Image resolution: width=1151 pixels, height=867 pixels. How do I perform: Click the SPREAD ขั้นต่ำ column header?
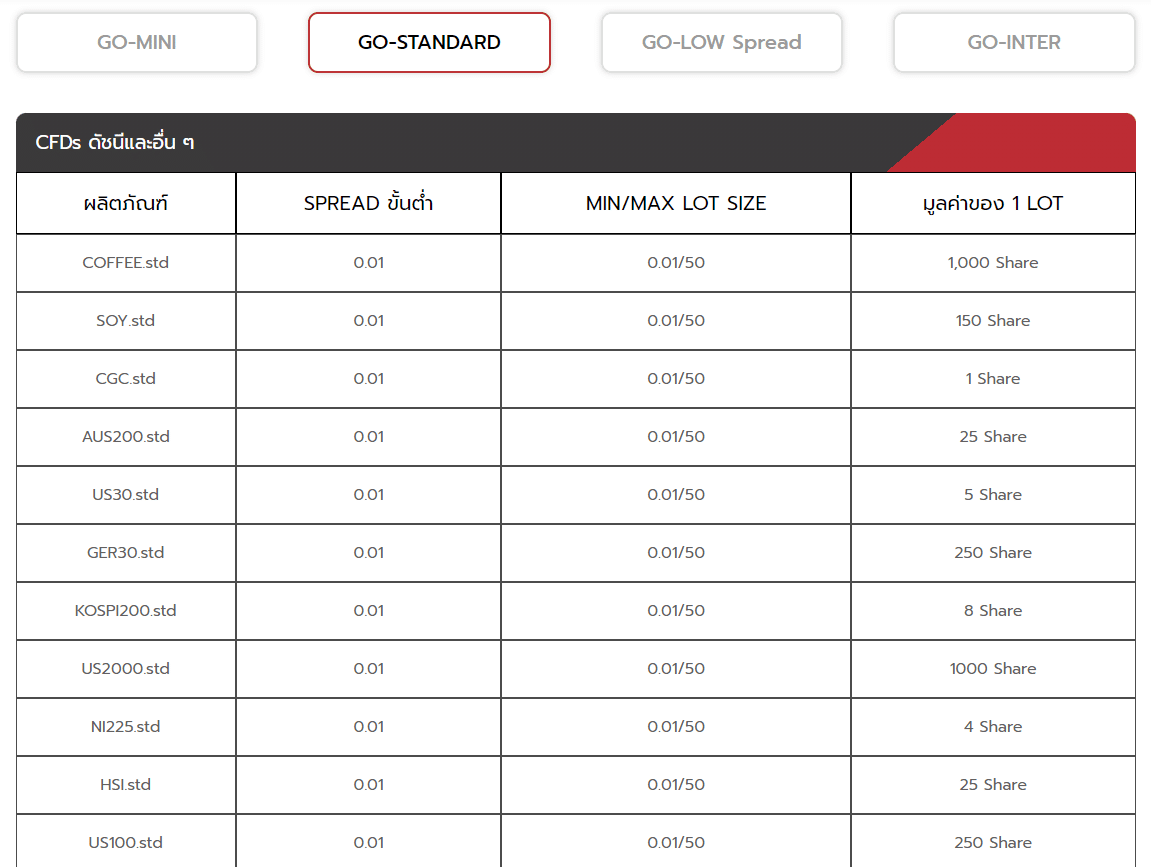tap(368, 203)
